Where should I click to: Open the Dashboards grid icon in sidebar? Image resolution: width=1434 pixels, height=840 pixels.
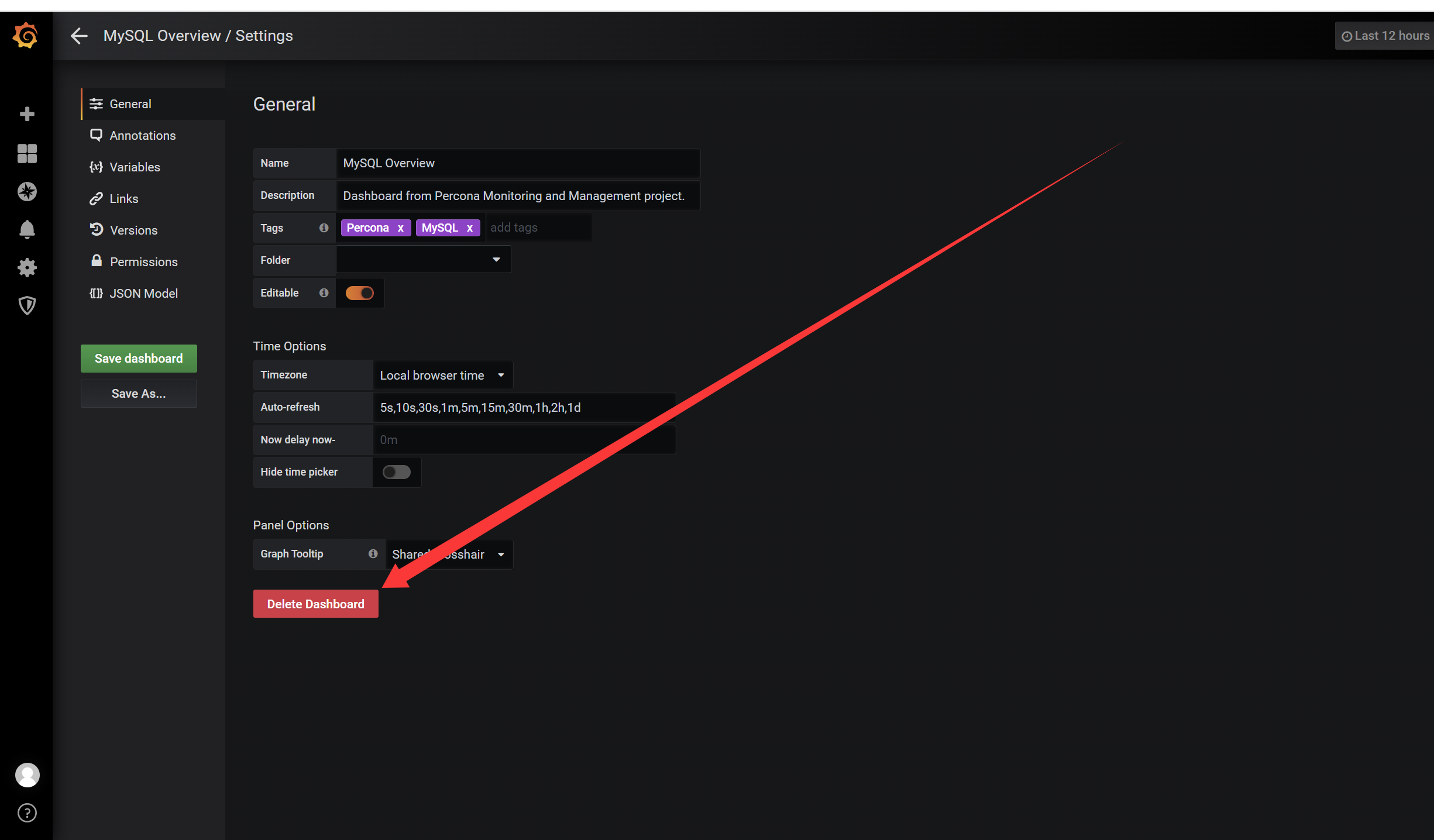pos(27,153)
